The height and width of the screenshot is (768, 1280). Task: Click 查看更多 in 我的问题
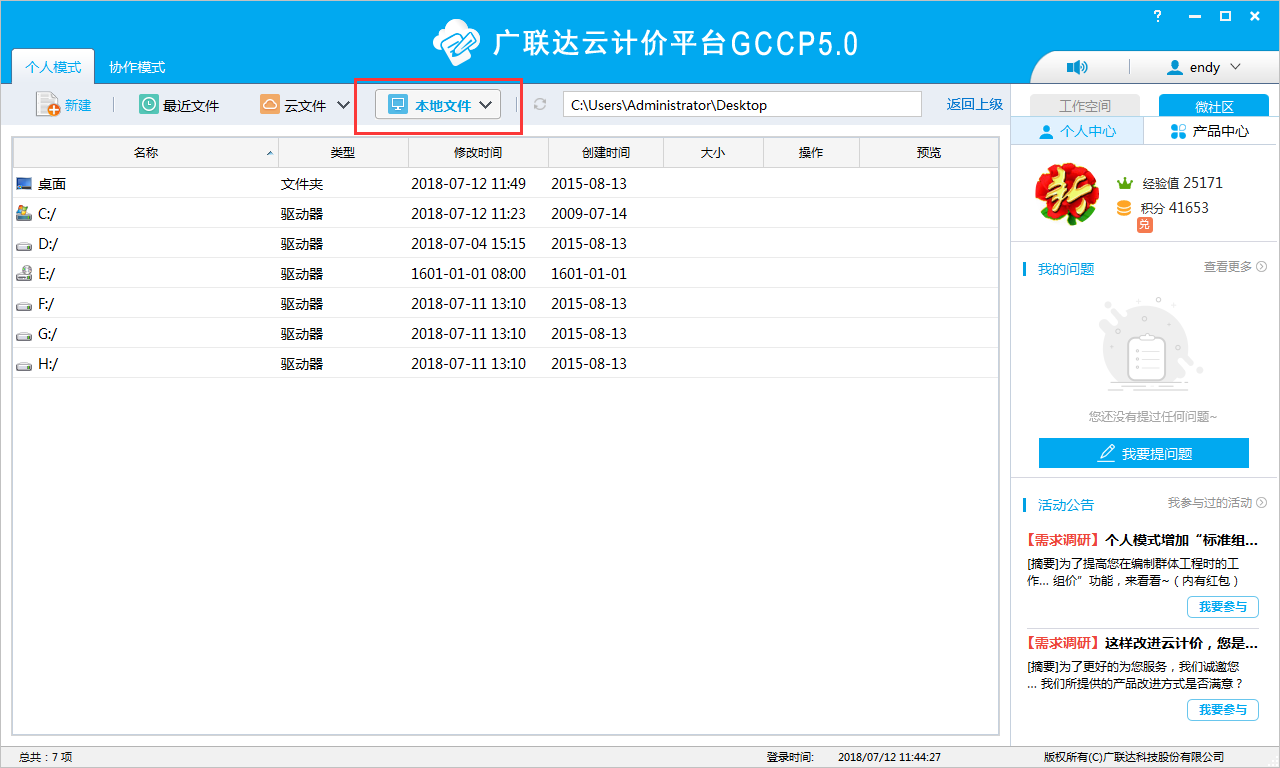pyautogui.click(x=1235, y=267)
